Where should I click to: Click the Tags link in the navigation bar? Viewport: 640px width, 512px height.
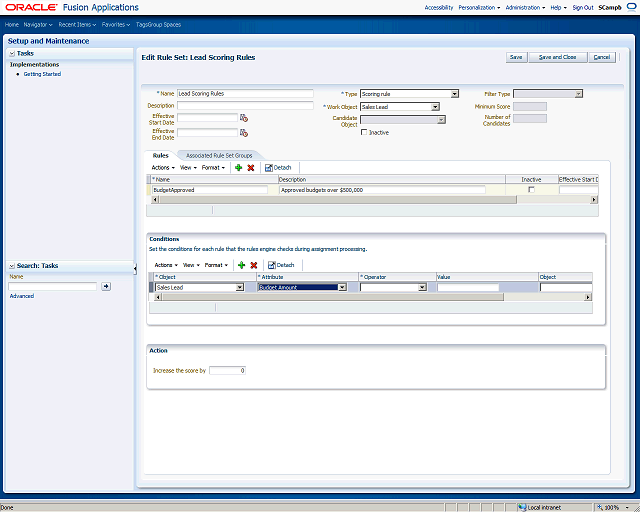141,24
